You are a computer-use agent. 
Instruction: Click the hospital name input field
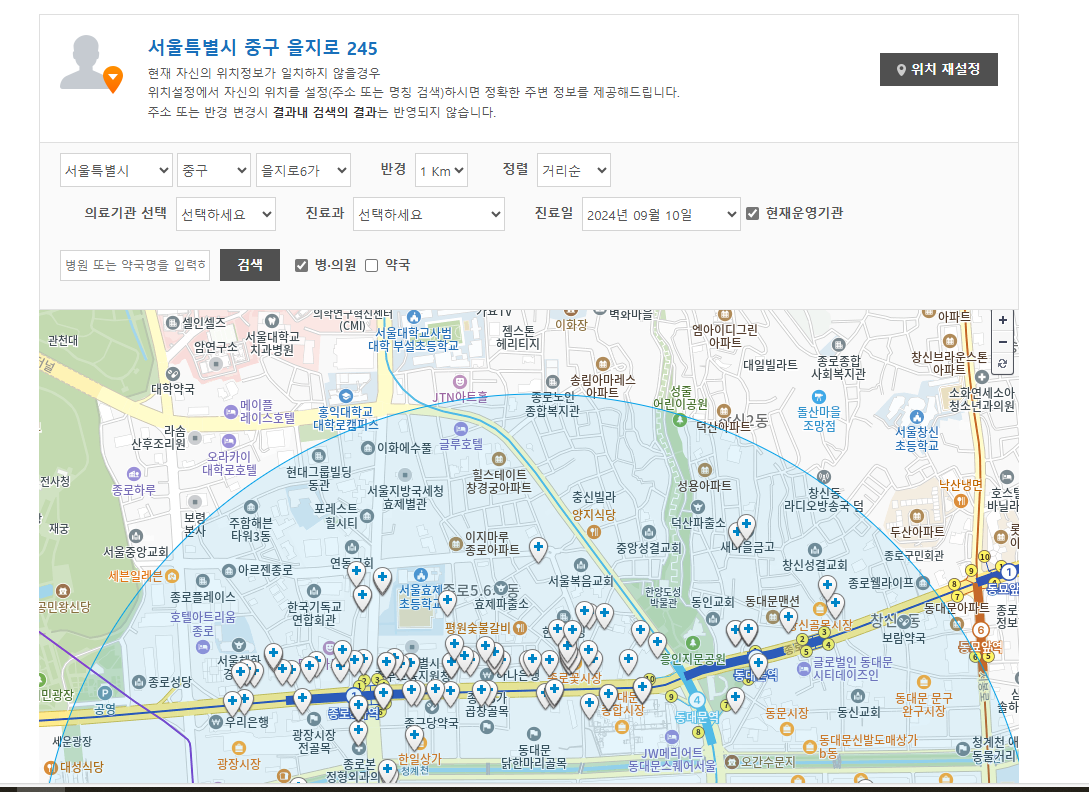[x=135, y=264]
